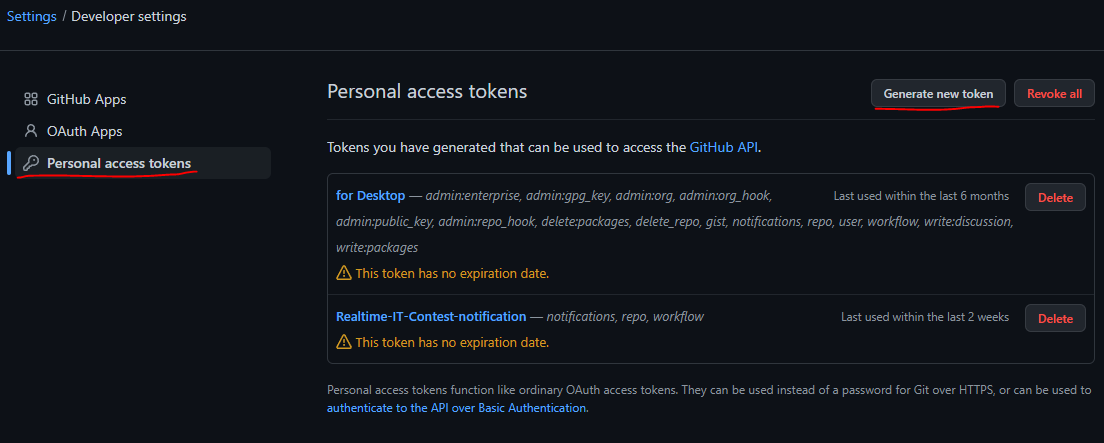Click the OAuth Apps person icon

click(x=30, y=131)
